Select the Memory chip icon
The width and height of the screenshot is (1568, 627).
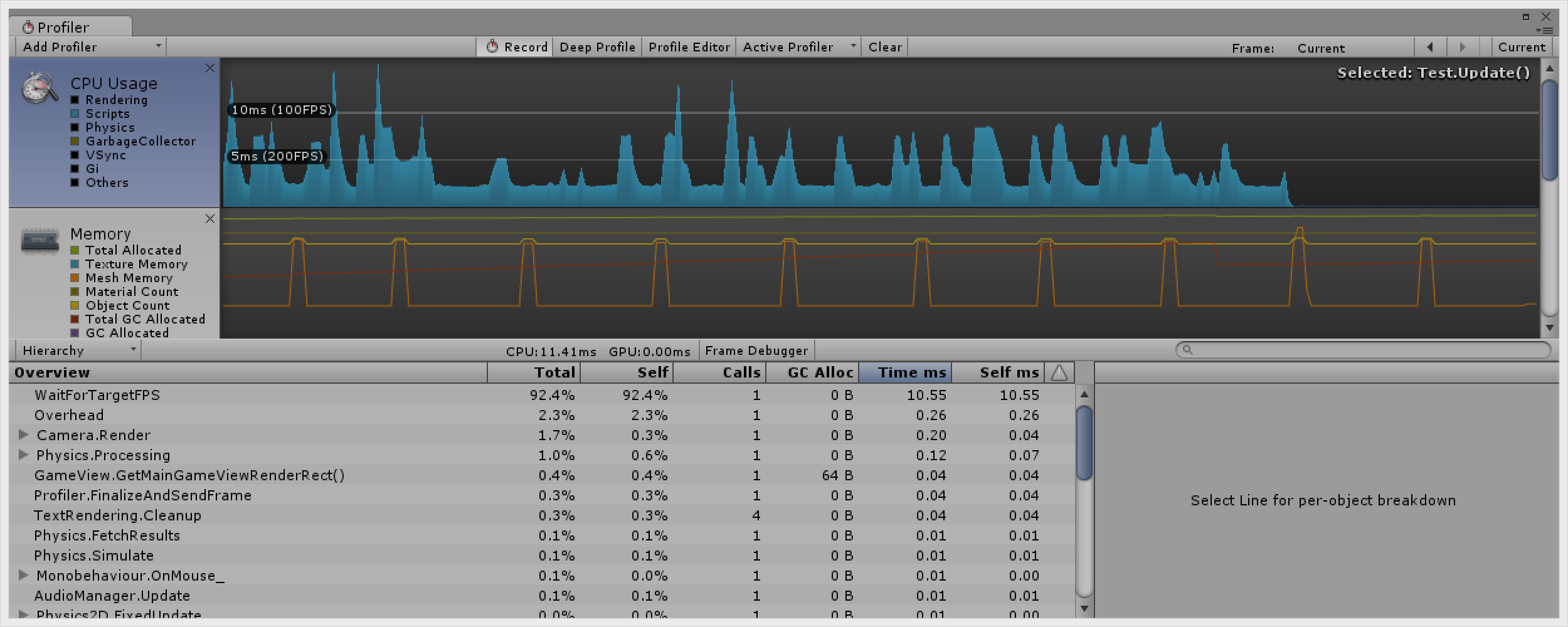40,241
